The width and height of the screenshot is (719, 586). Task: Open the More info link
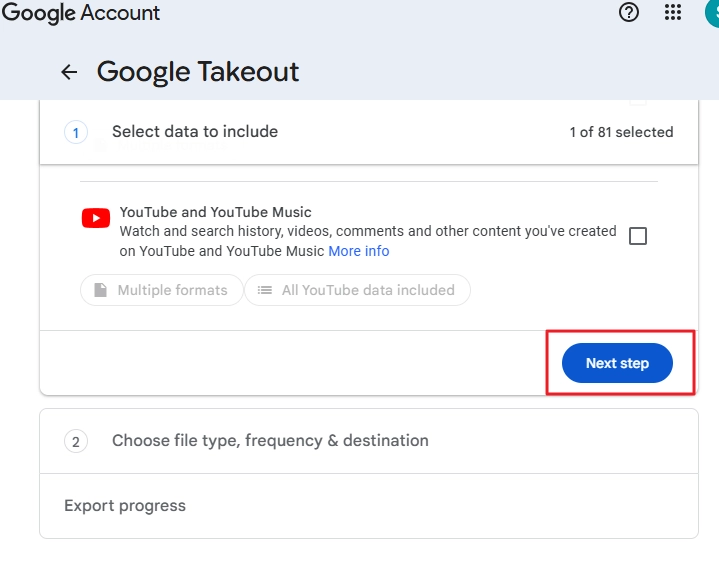click(359, 251)
